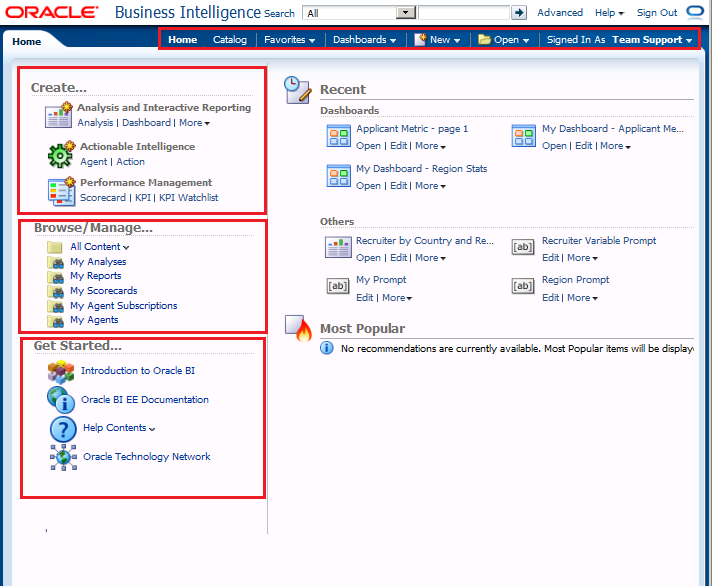
Task: Click the Performance Management icon
Action: (x=61, y=191)
